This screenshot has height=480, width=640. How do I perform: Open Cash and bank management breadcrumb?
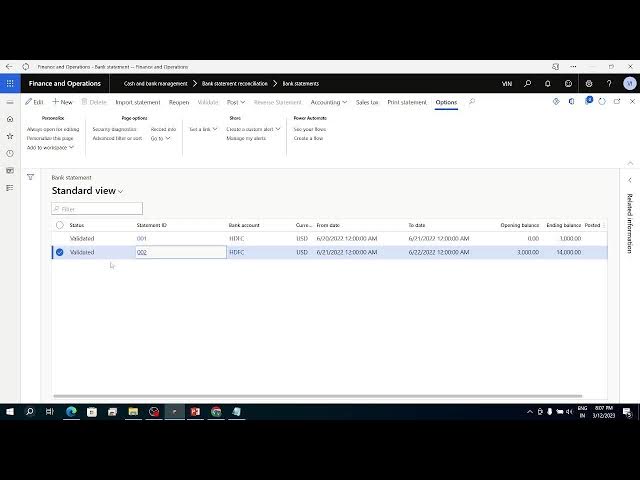click(x=156, y=84)
